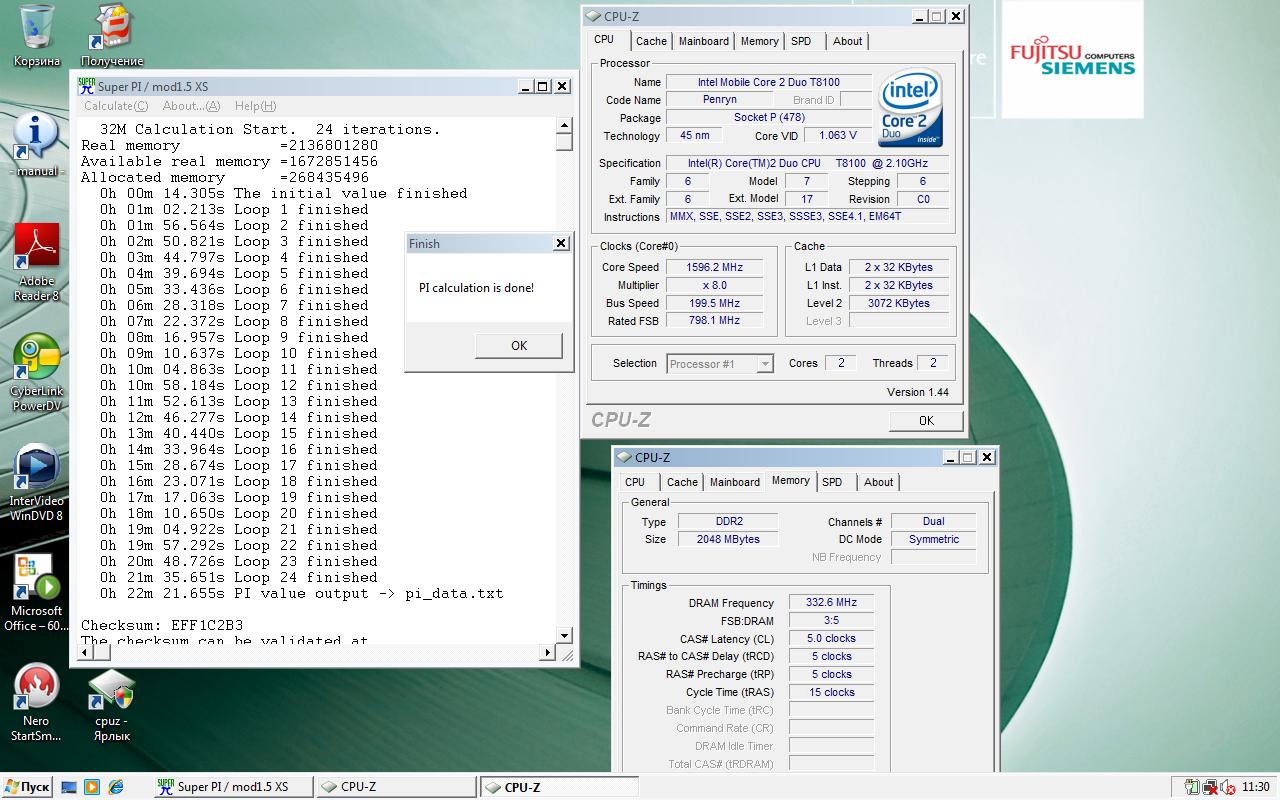The image size is (1280, 800).
Task: Switch to Memory tab in upper CPU-Z
Action: (x=760, y=41)
